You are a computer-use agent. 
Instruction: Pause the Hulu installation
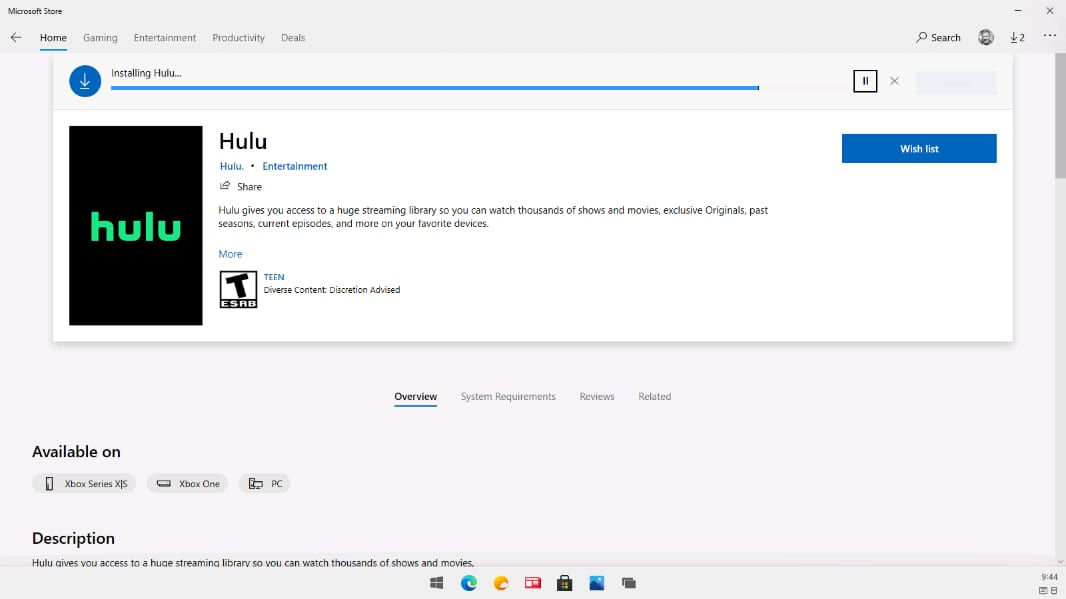tap(865, 81)
